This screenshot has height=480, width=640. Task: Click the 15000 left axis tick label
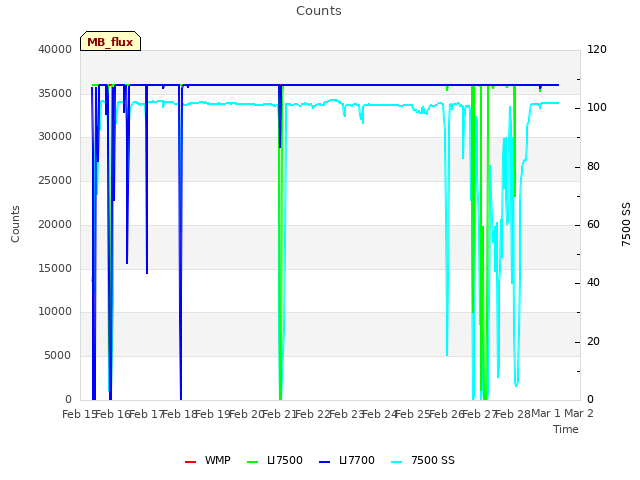tap(55, 269)
